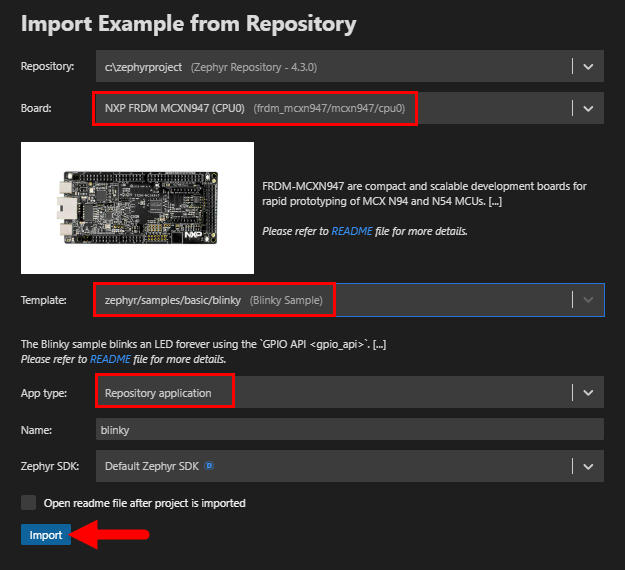
Task: Click the Template field chevron arrow
Action: pyautogui.click(x=588, y=300)
